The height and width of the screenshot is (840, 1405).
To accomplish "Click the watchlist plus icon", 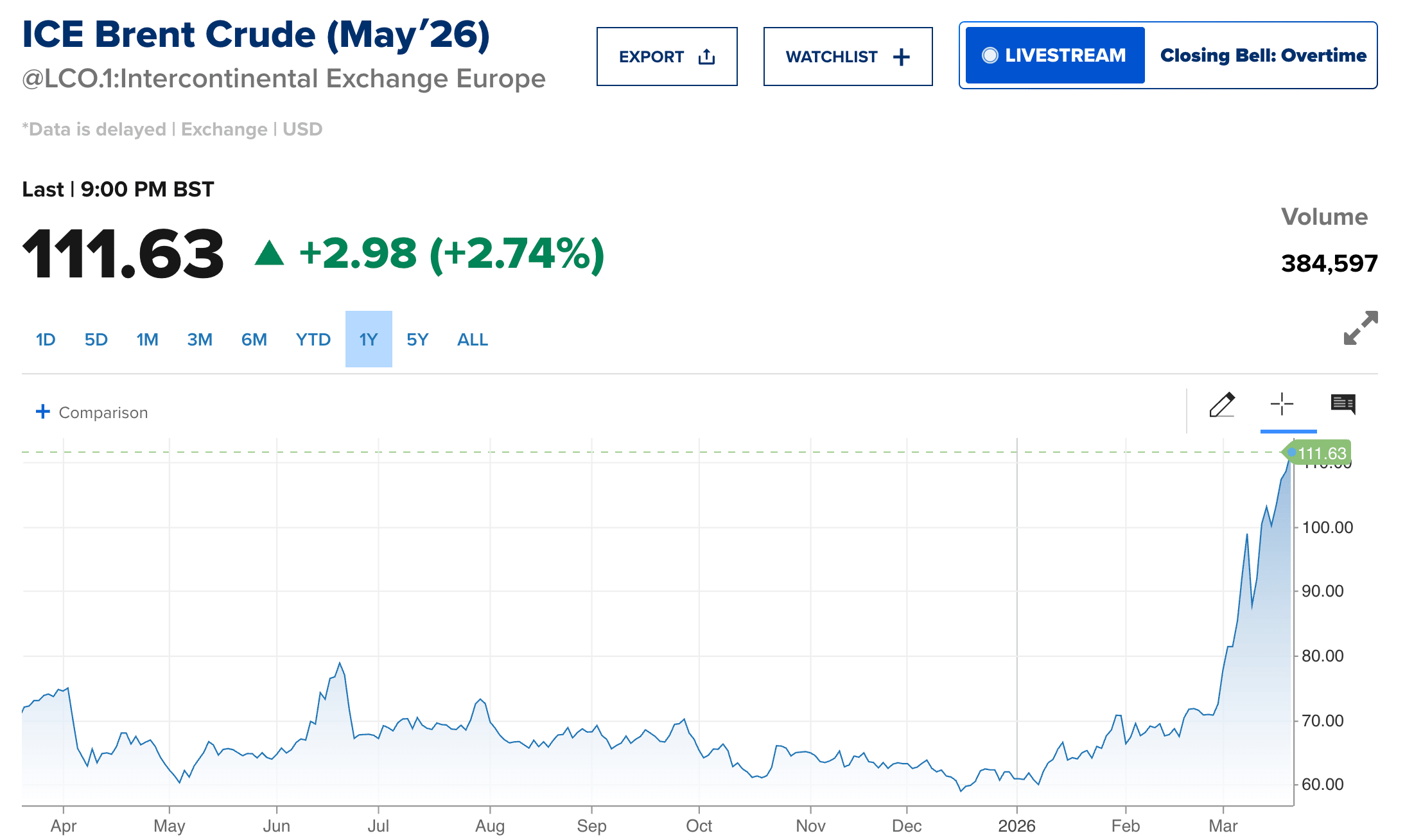I will [x=901, y=57].
